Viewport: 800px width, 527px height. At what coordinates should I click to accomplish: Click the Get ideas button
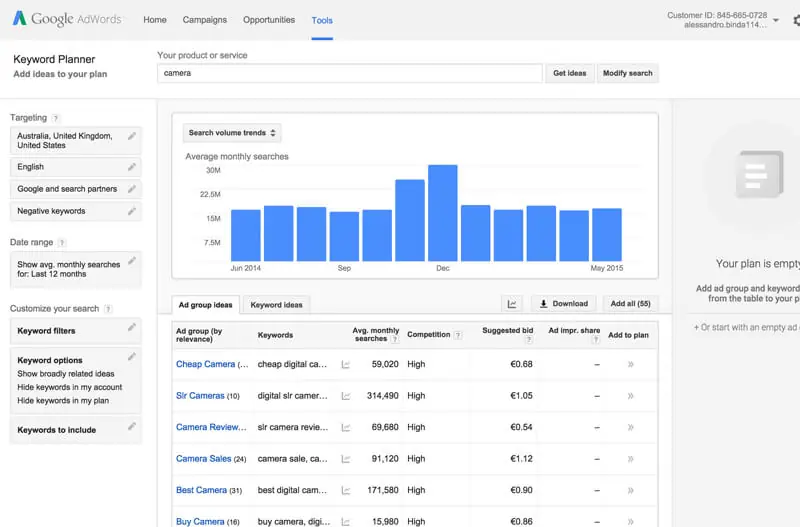click(x=570, y=73)
